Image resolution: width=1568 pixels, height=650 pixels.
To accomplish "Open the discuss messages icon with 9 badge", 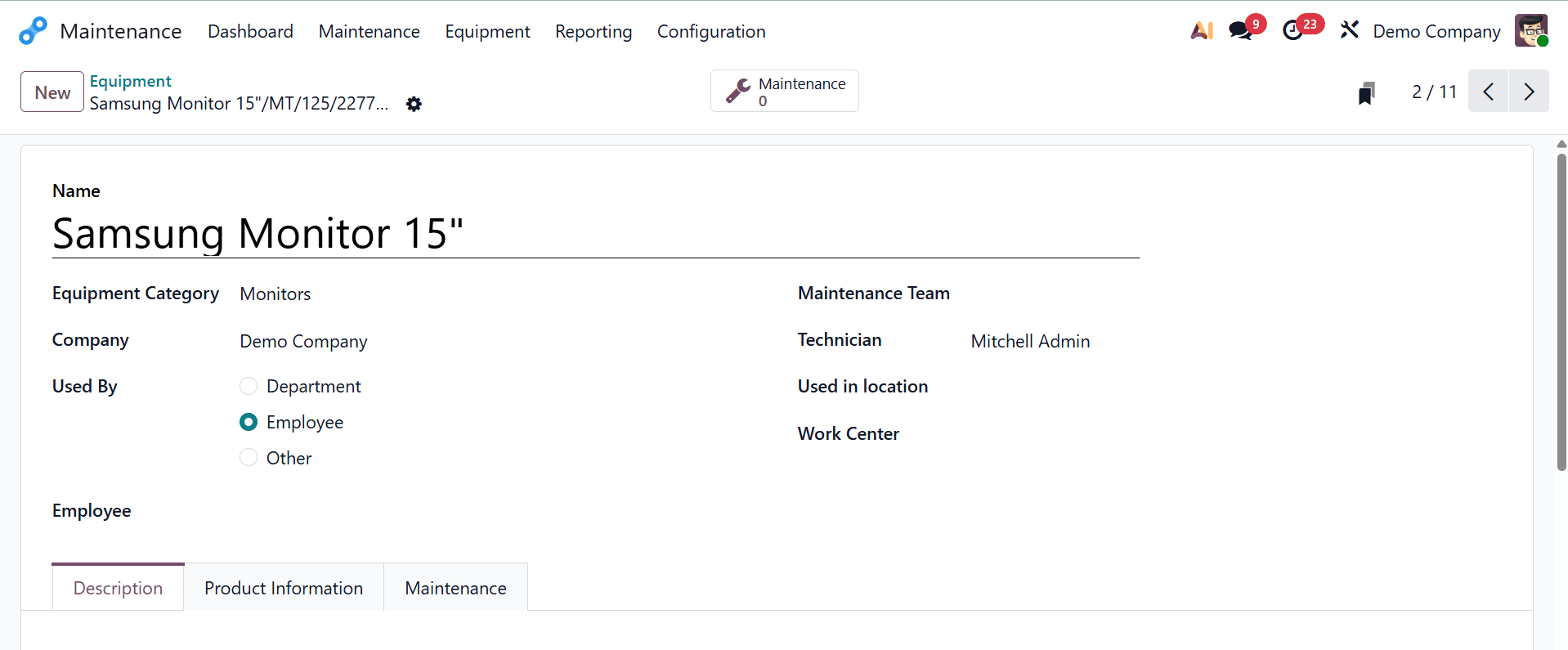I will [1241, 31].
